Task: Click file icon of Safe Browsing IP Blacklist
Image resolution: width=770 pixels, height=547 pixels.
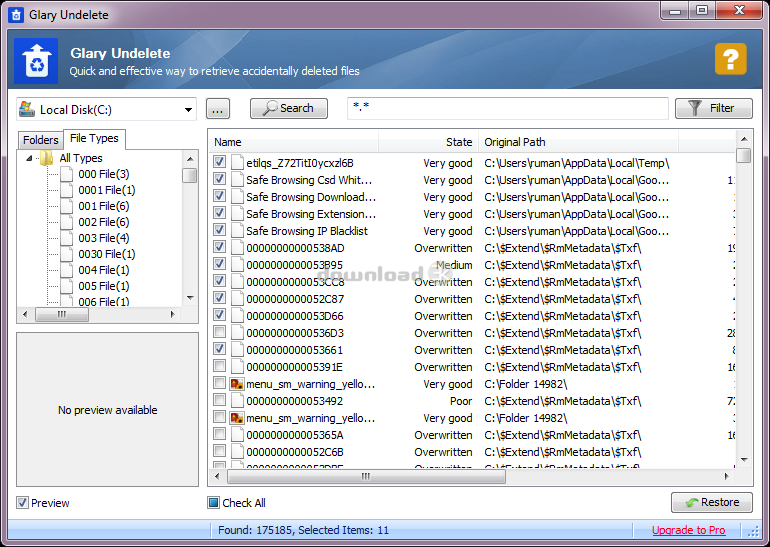Action: point(237,231)
